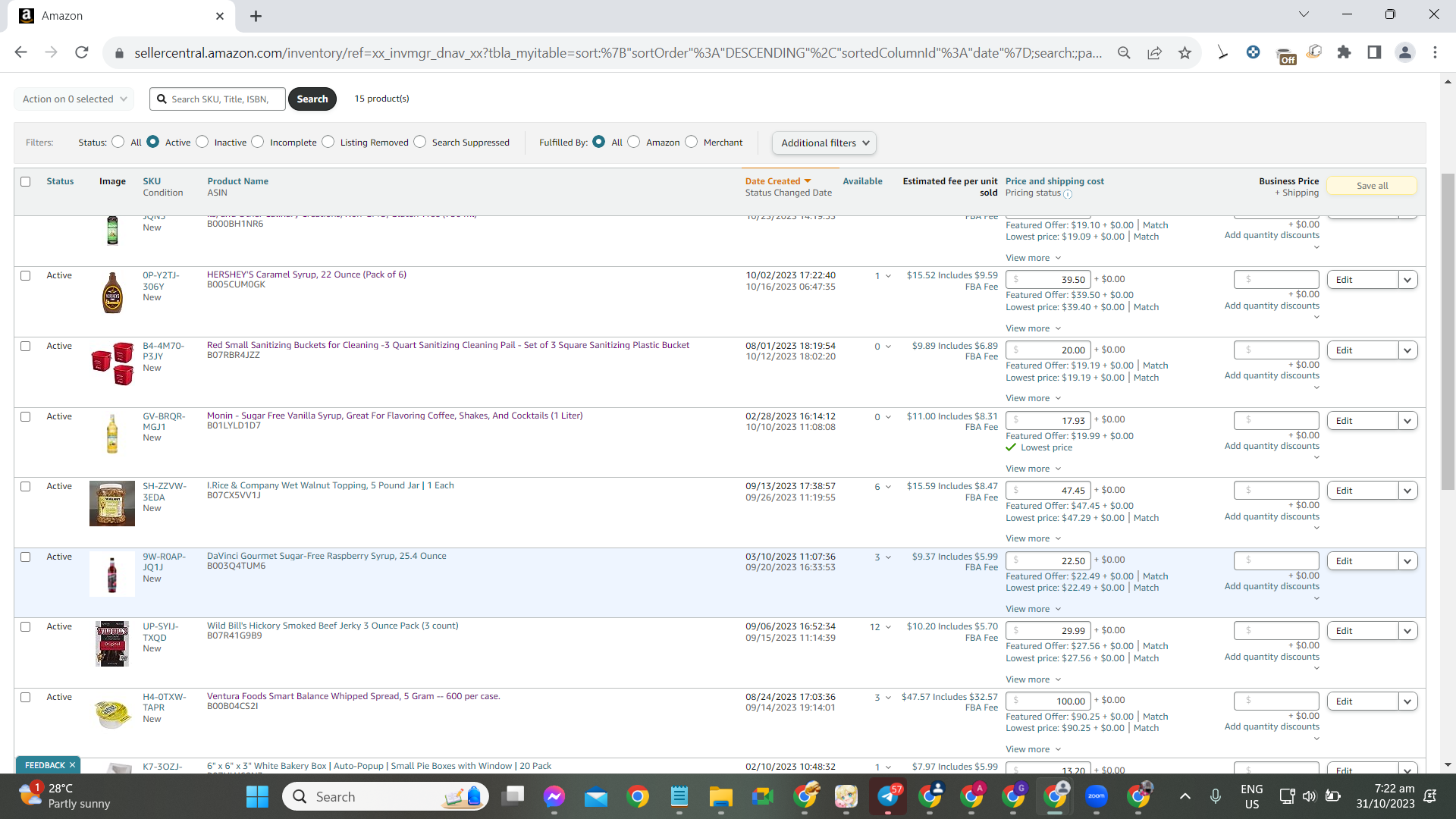Reload the Seller Central page
1456x819 pixels.
tap(82, 52)
